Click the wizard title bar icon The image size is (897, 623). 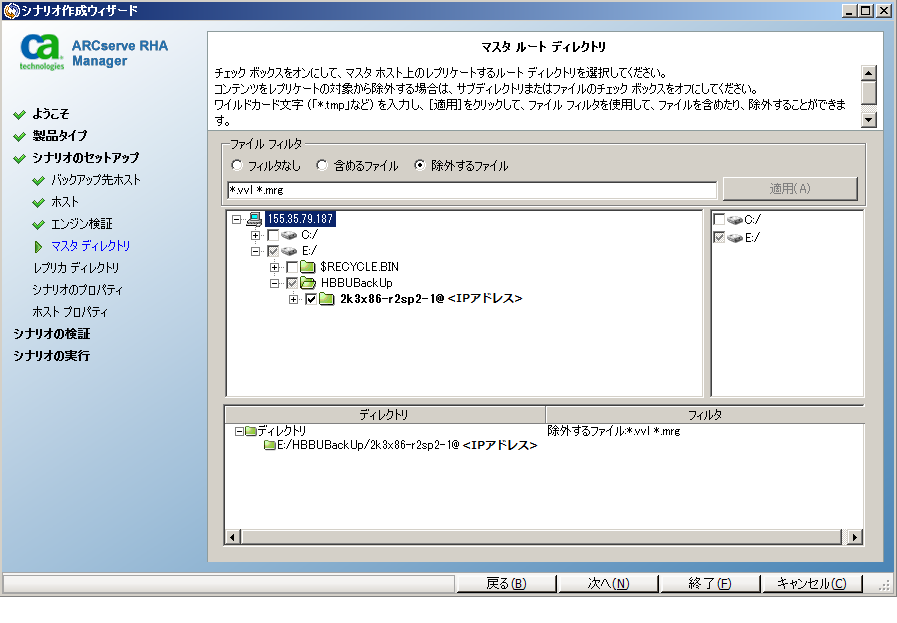click(11, 10)
